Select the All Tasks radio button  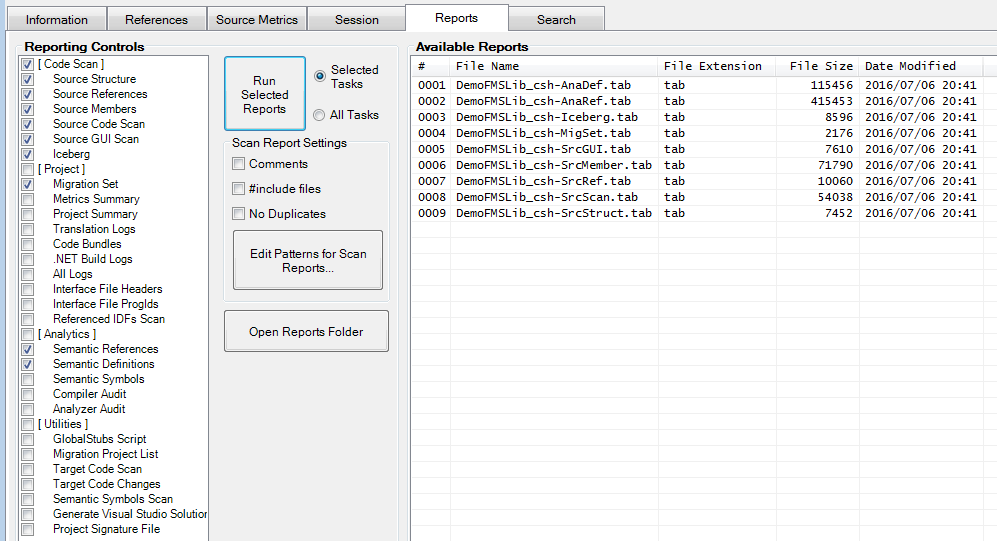320,115
